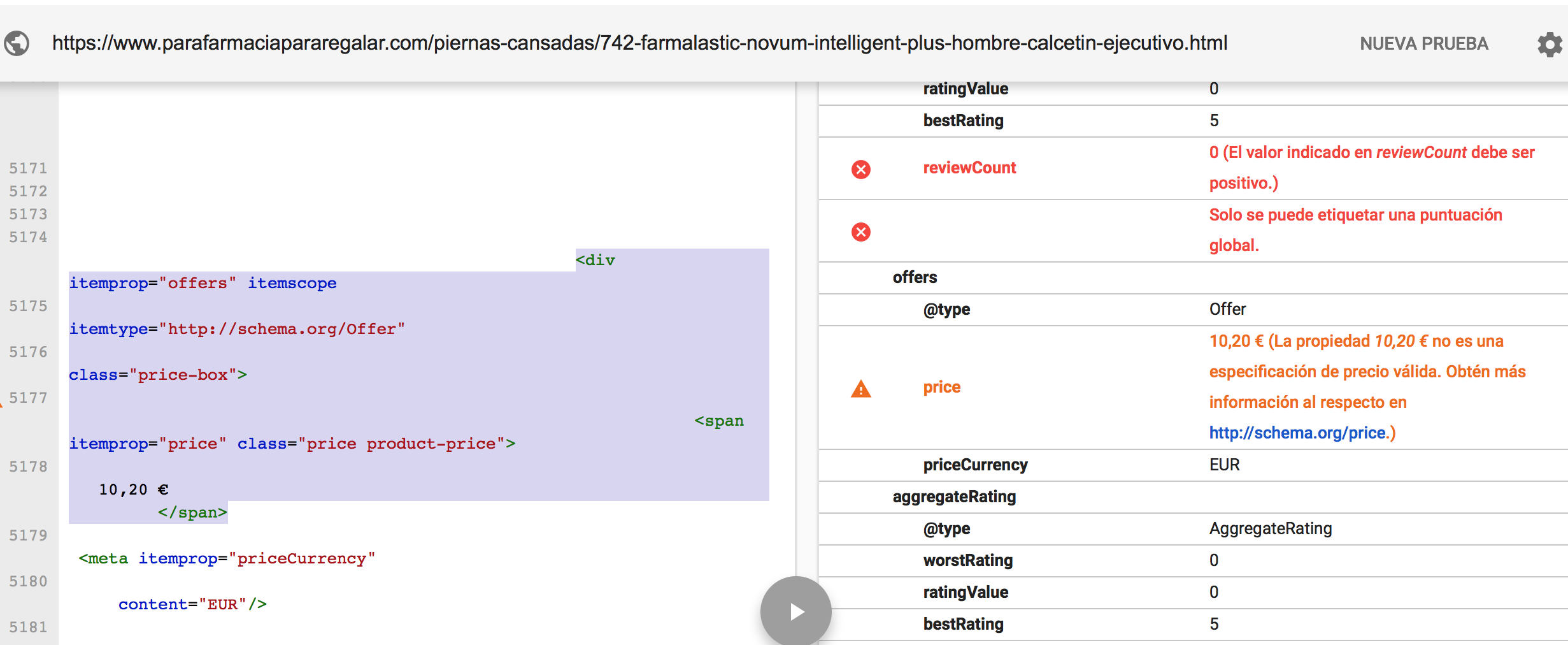Open the http://schema.org/price link

click(1297, 433)
